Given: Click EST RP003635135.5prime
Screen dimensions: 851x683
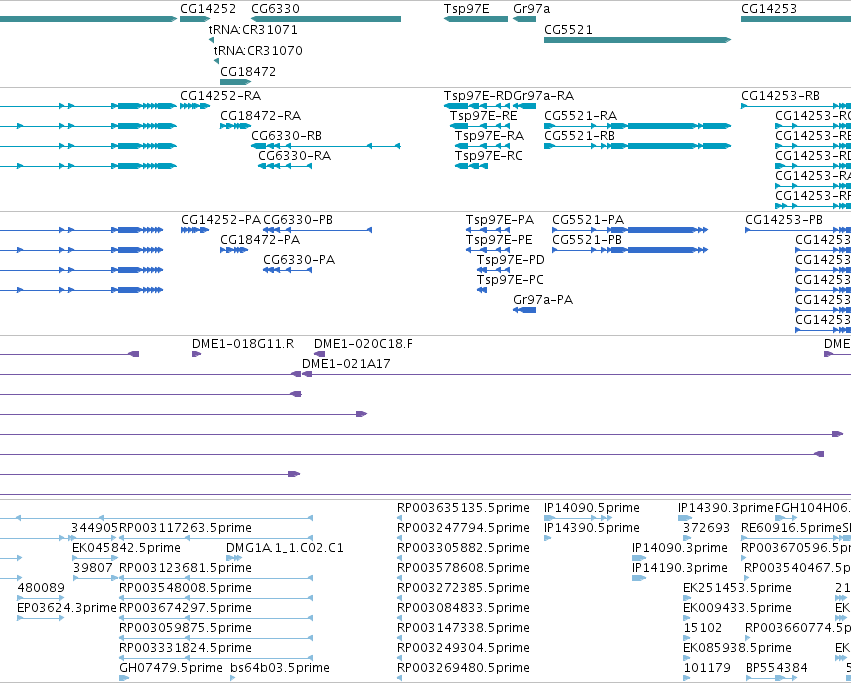Looking at the screenshot, I should [463, 508].
